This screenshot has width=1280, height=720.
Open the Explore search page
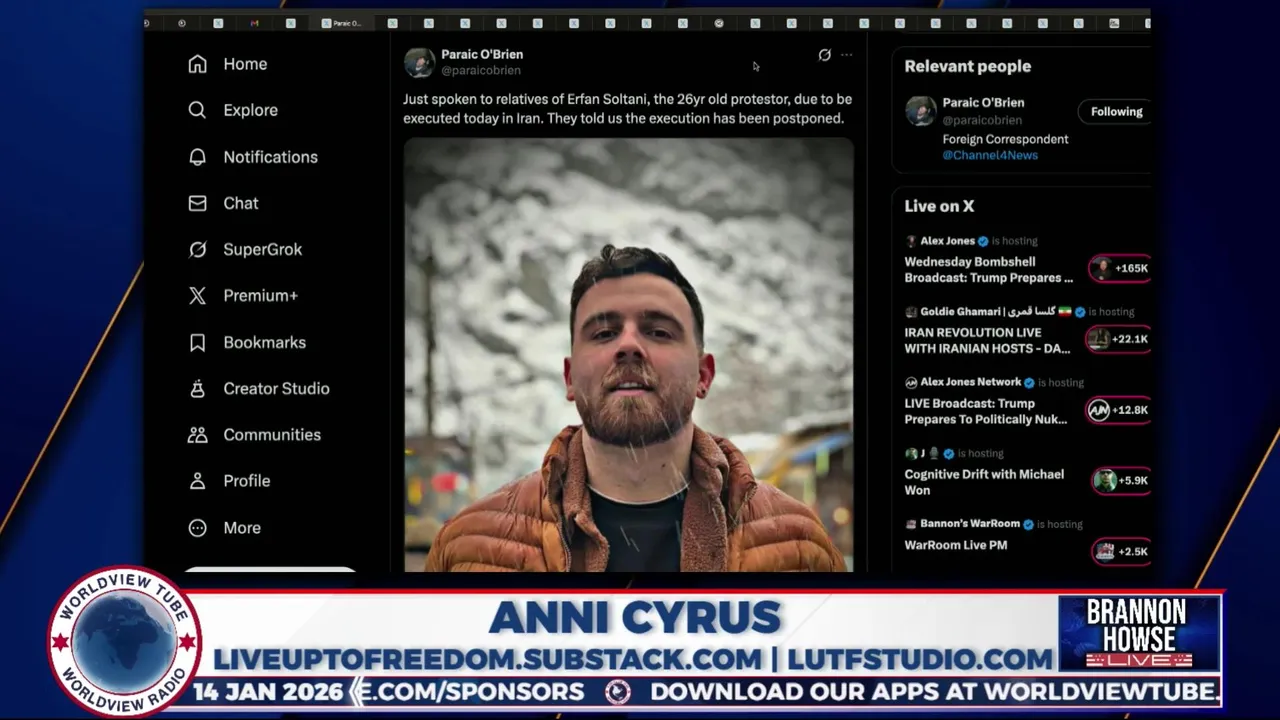[x=233, y=110]
